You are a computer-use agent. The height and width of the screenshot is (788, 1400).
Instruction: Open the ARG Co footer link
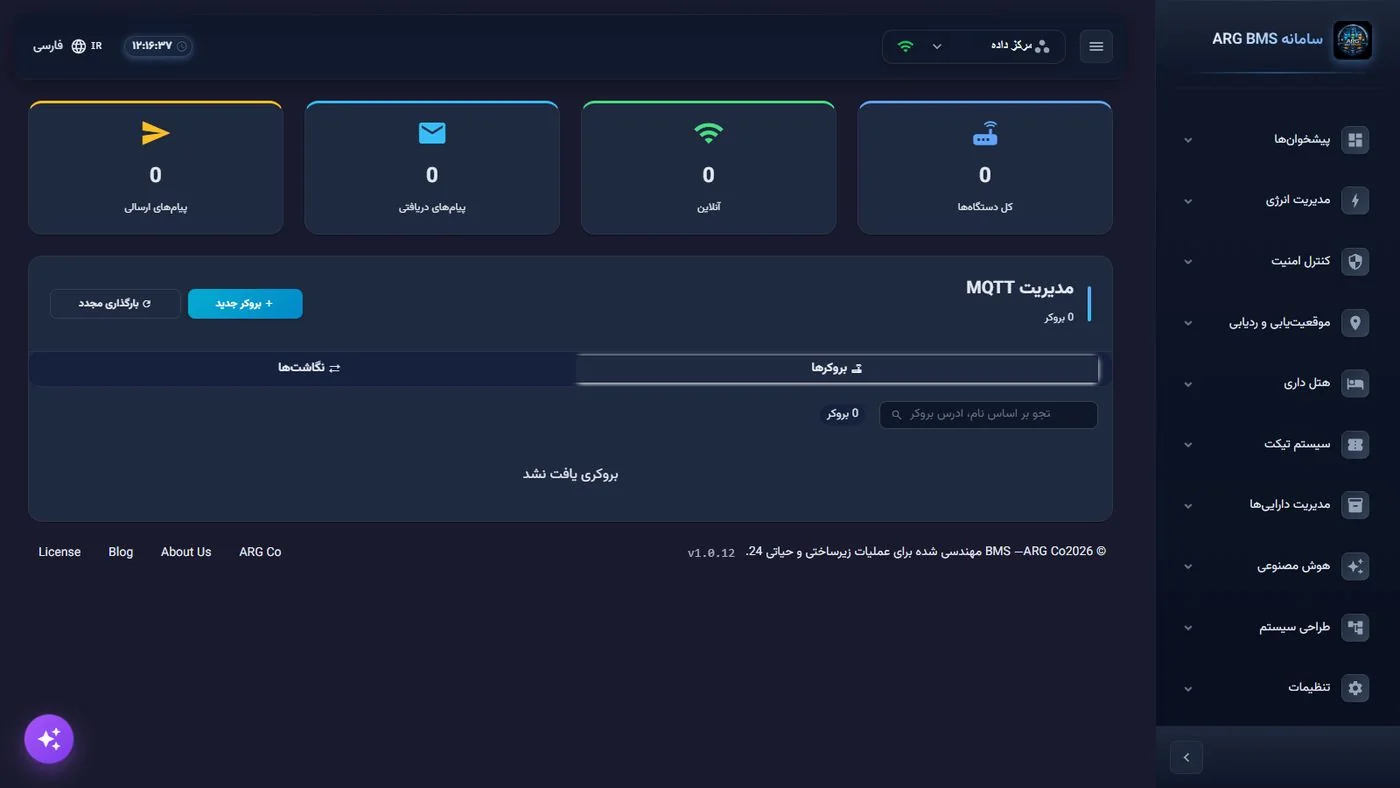(260, 552)
